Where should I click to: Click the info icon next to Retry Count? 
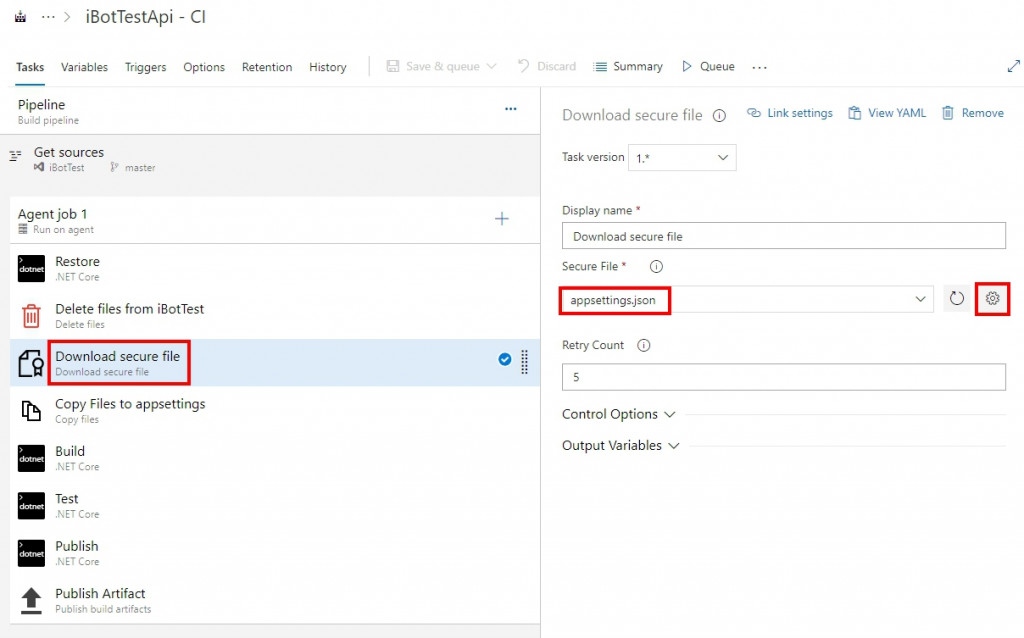[643, 346]
